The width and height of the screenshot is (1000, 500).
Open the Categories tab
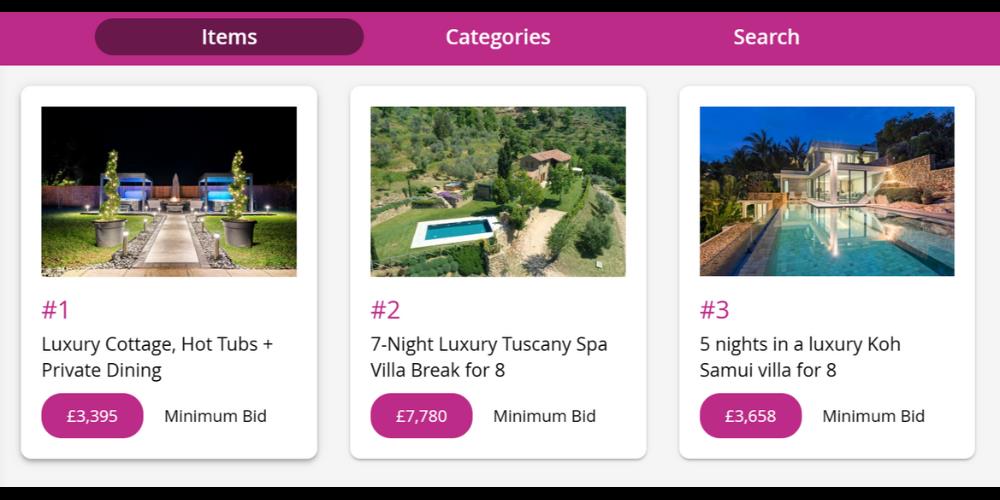tap(498, 37)
